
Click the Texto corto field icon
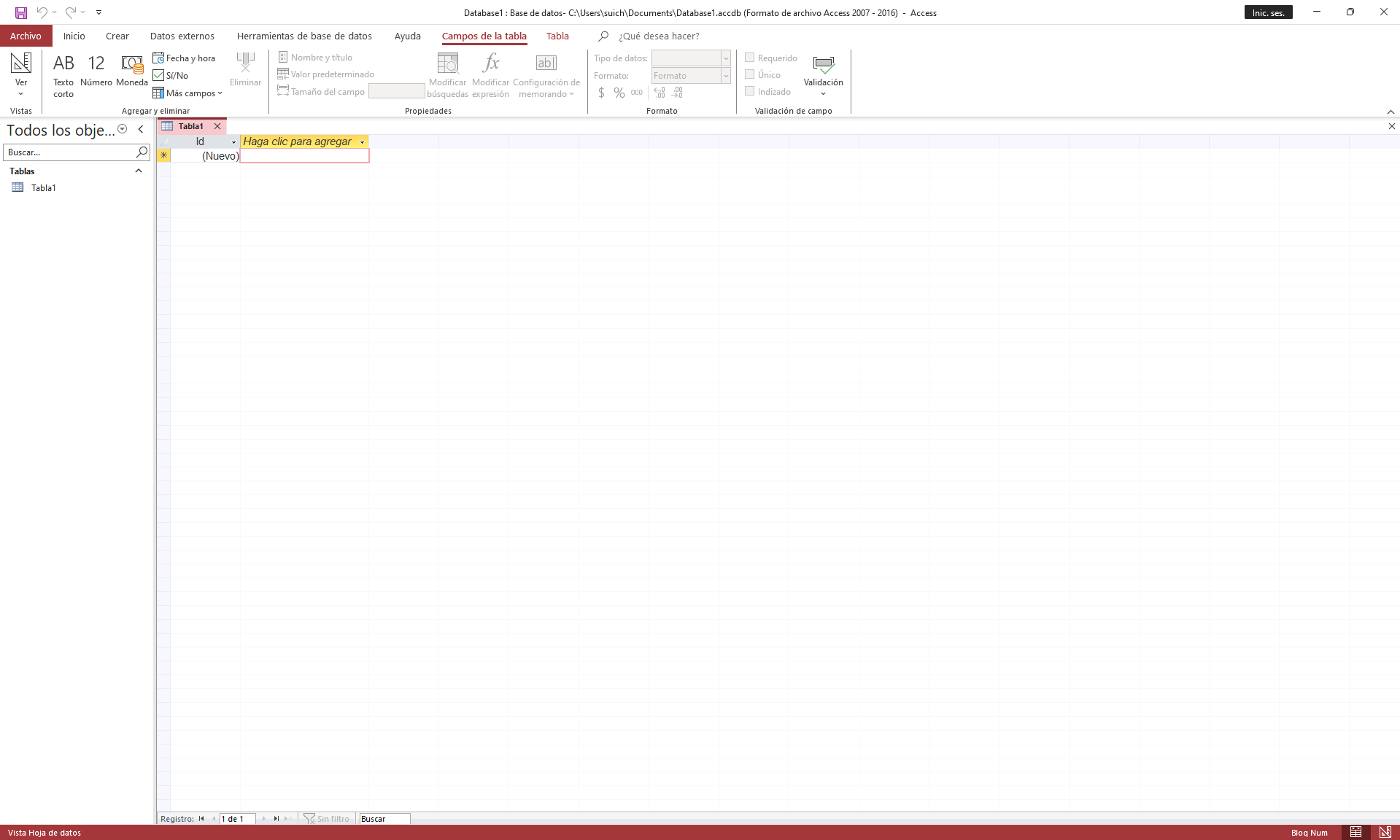click(63, 74)
